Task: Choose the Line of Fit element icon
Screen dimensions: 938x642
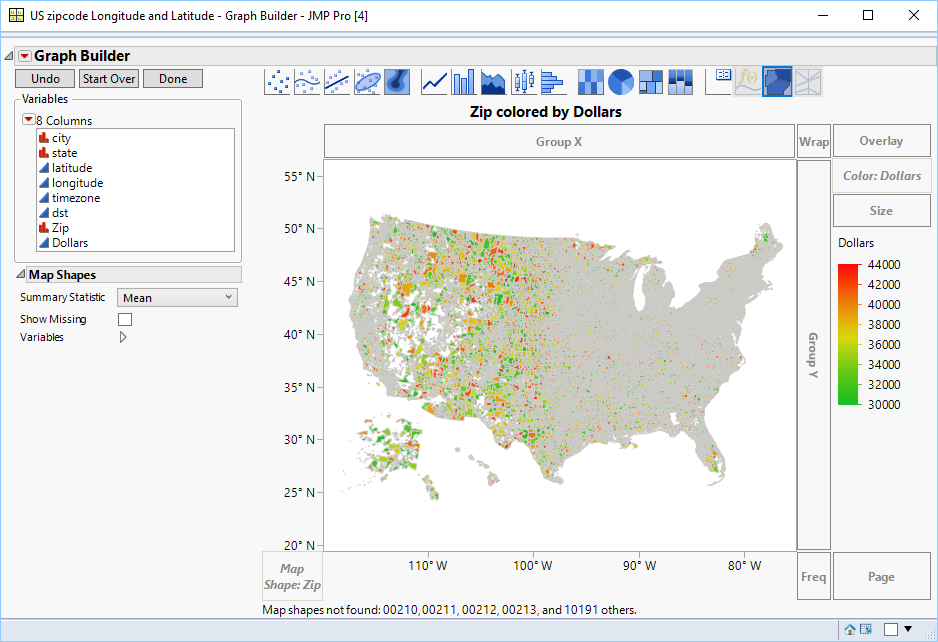Action: click(337, 82)
